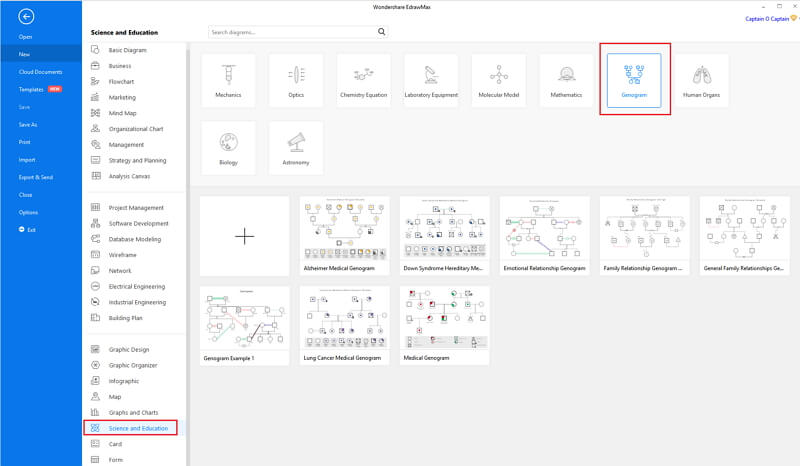Select Organizational Chart category
The height and width of the screenshot is (466, 800).
(x=134, y=129)
